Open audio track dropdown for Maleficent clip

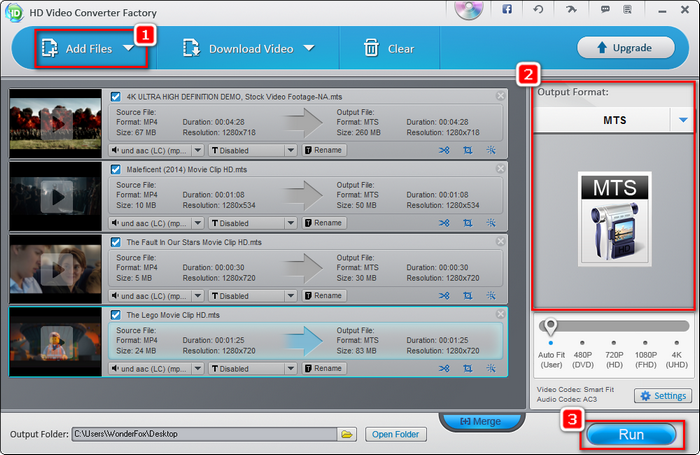pos(198,223)
